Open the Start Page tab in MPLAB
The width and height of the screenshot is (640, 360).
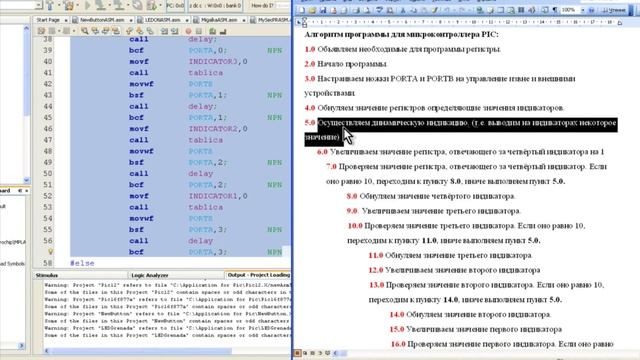coord(48,20)
